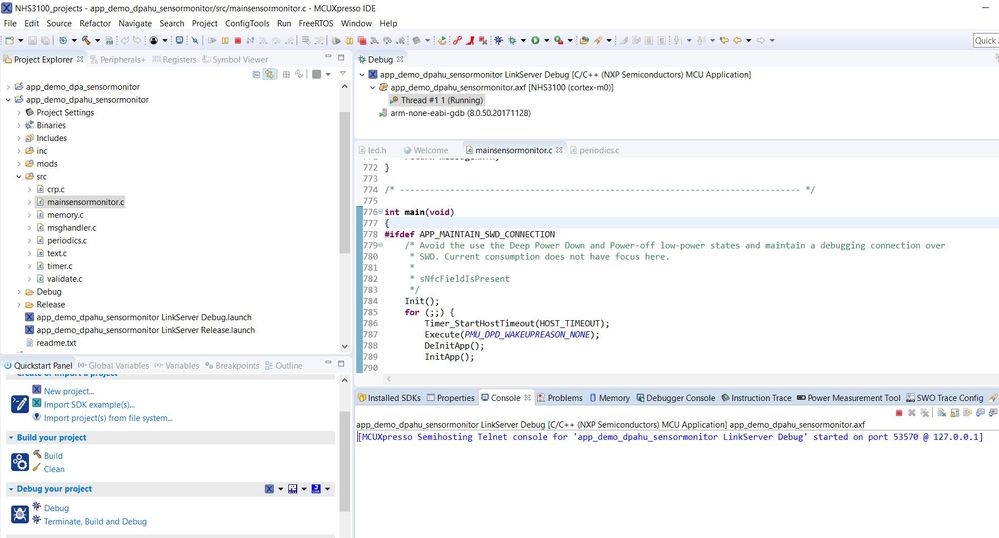The image size is (999, 538).
Task: Click Terminate, Build and Debug link
Action: click(x=95, y=521)
